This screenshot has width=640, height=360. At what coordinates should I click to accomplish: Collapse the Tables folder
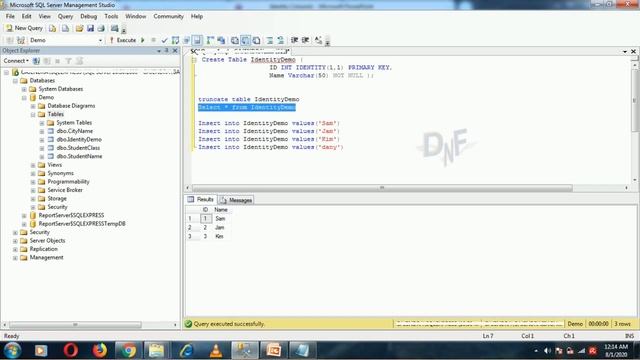33,114
